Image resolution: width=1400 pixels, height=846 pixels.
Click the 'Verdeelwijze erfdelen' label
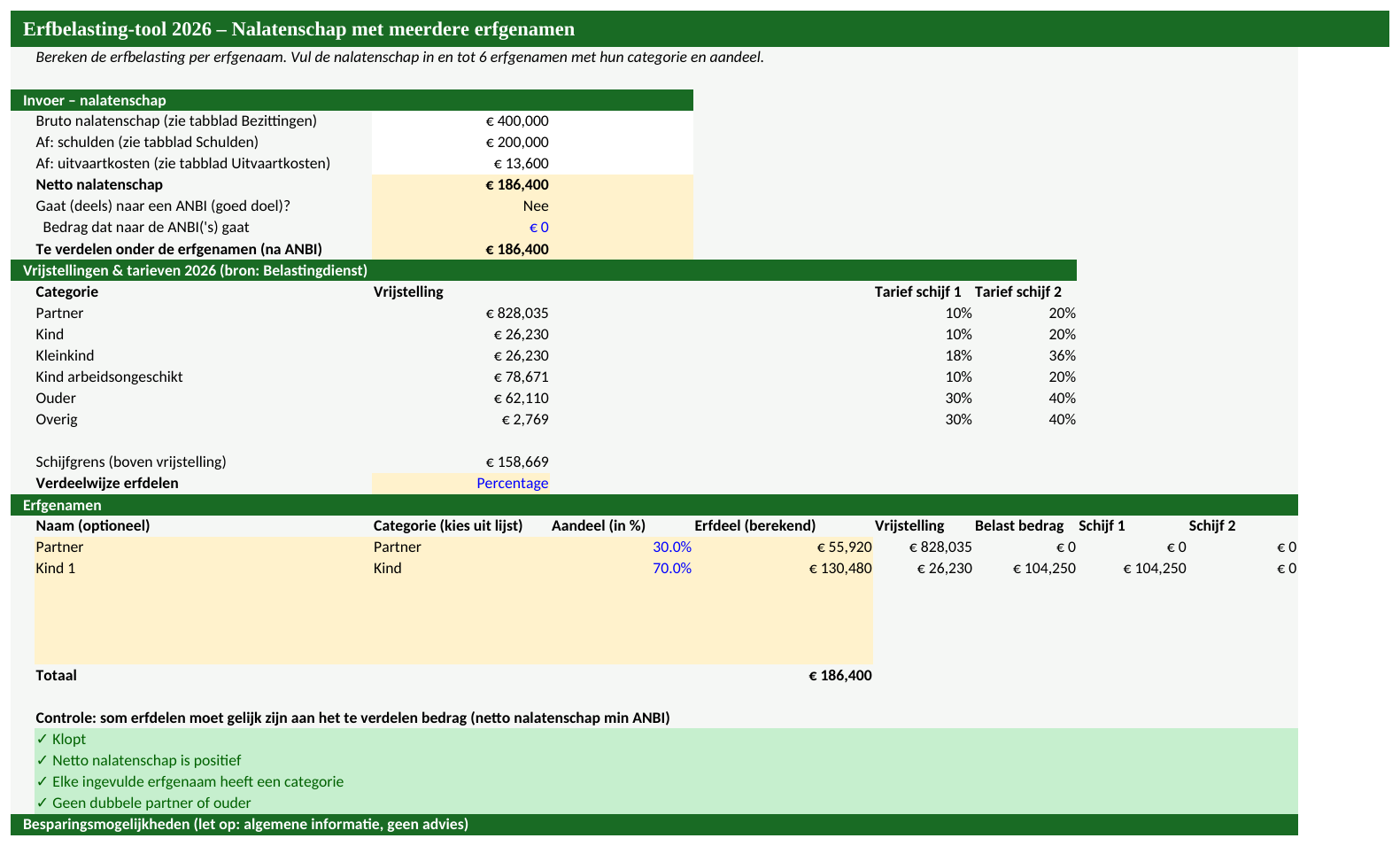point(107,484)
